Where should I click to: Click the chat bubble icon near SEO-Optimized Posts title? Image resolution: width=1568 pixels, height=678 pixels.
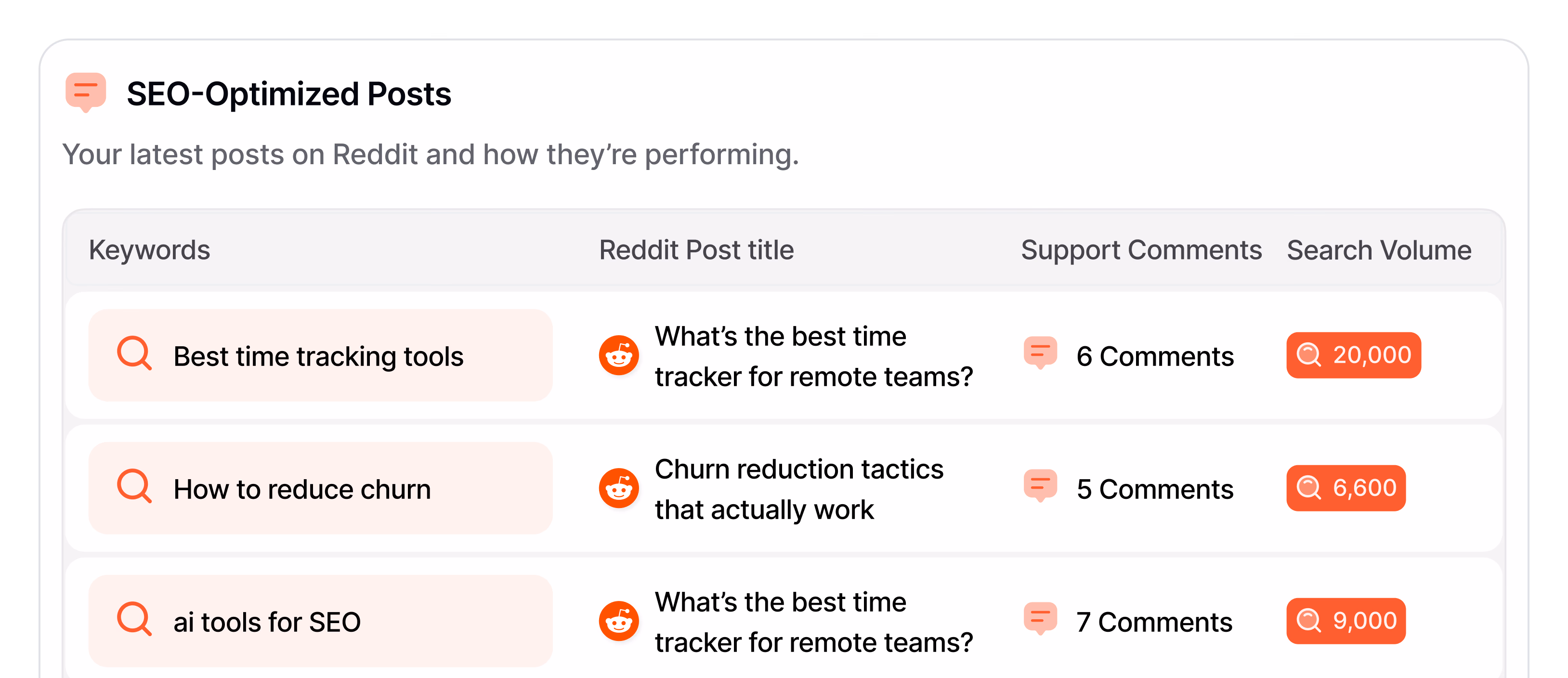coord(85,92)
